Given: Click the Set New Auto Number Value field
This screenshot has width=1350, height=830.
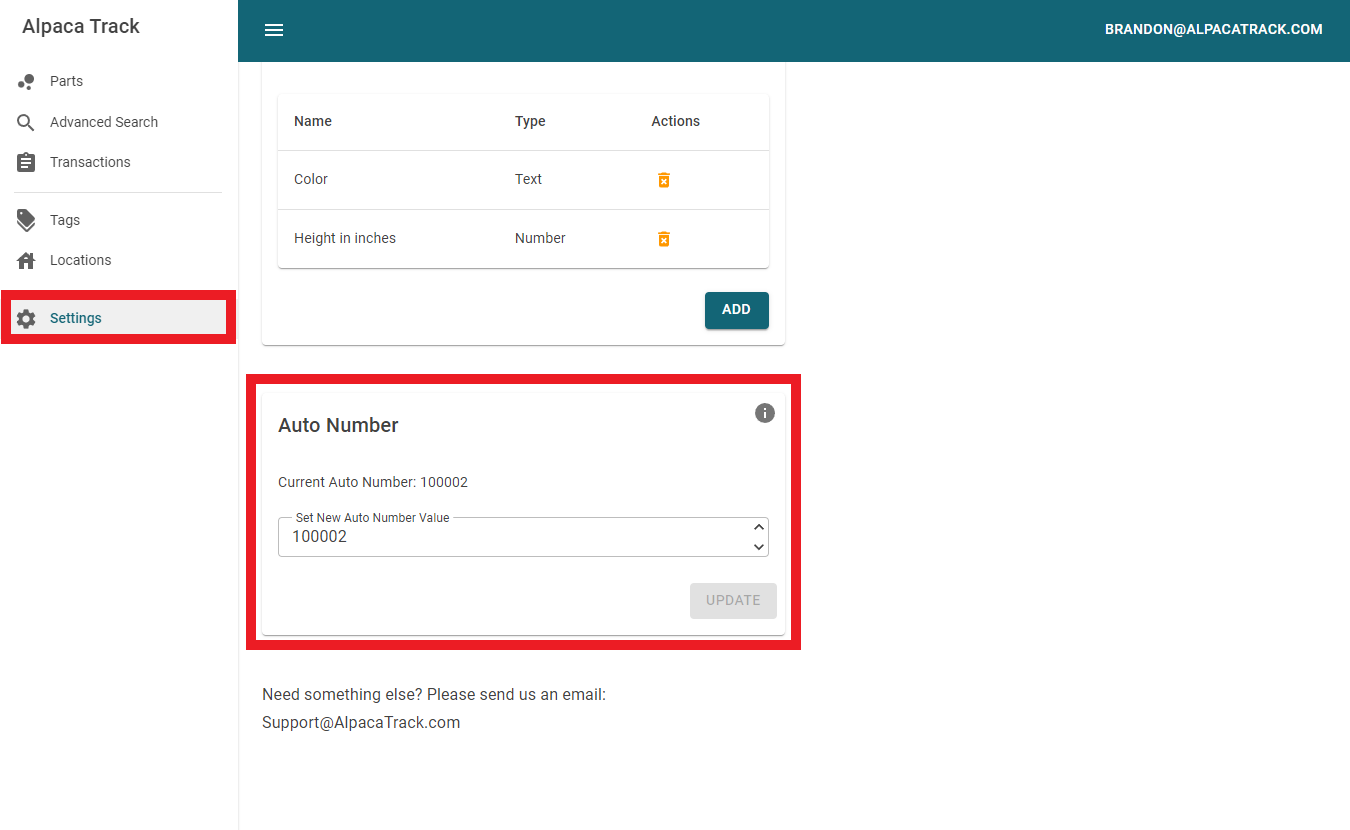Looking at the screenshot, I should click(x=510, y=537).
